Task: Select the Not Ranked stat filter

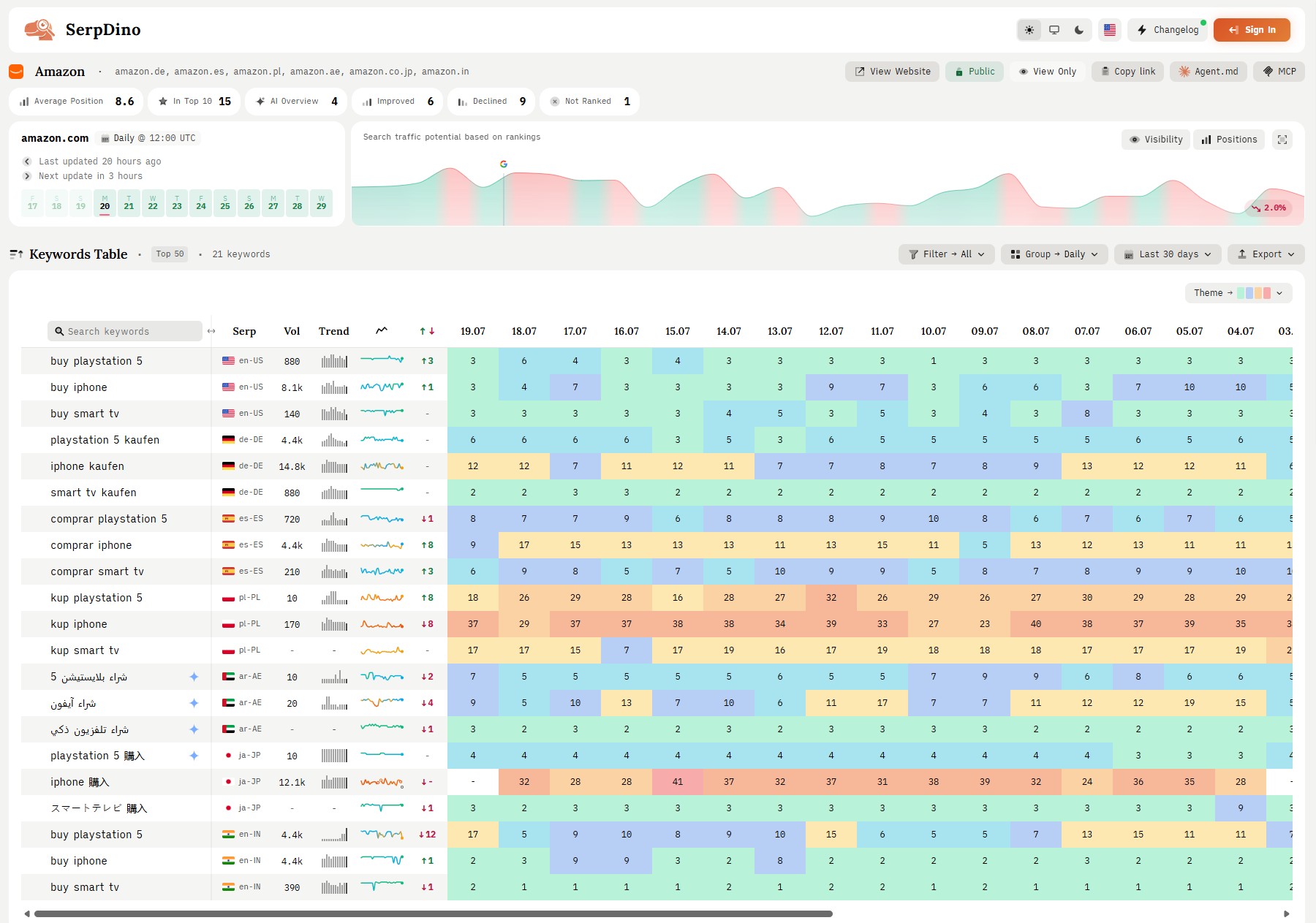Action: point(589,102)
